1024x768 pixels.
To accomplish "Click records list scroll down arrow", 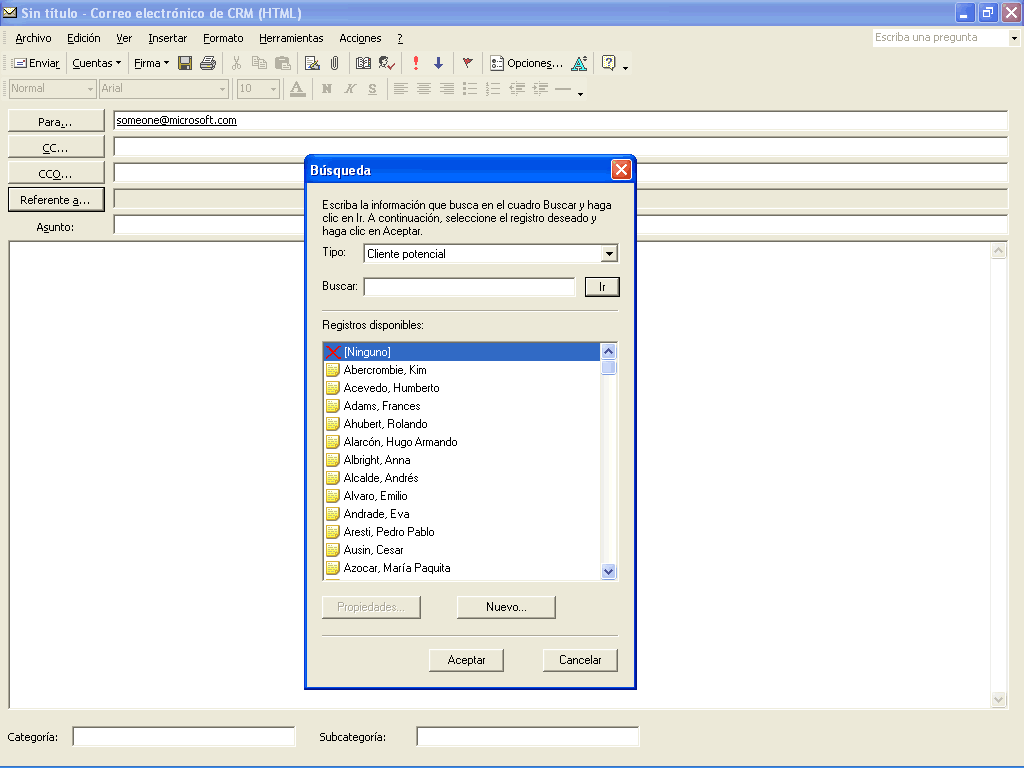I will pos(609,571).
